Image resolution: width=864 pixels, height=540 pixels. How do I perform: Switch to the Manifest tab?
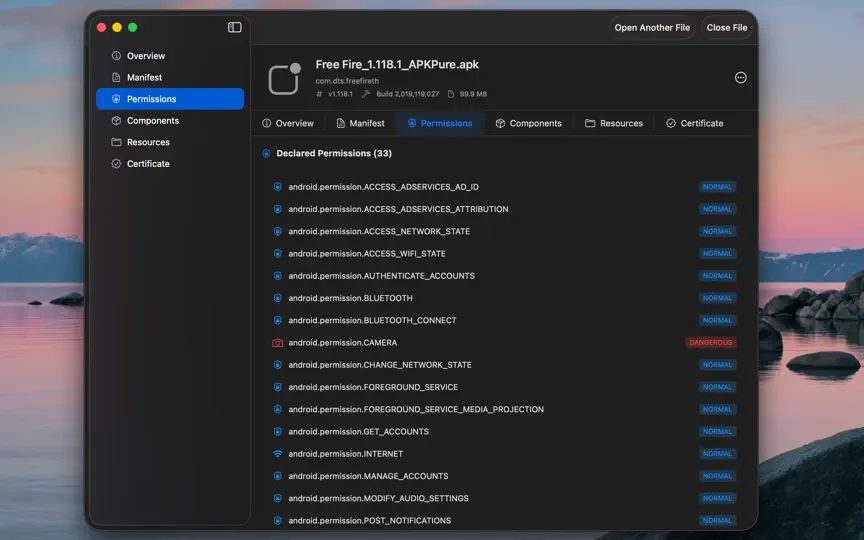click(360, 123)
